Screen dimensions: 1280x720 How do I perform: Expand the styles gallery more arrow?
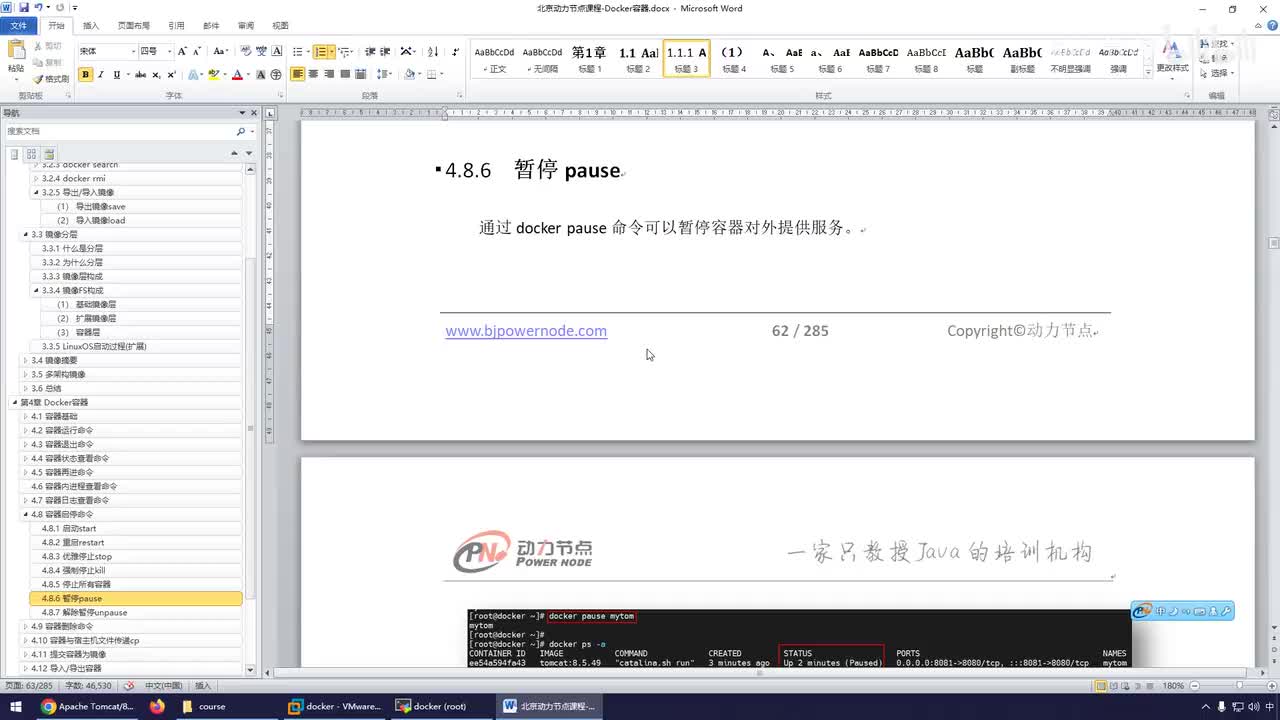tap(1146, 71)
